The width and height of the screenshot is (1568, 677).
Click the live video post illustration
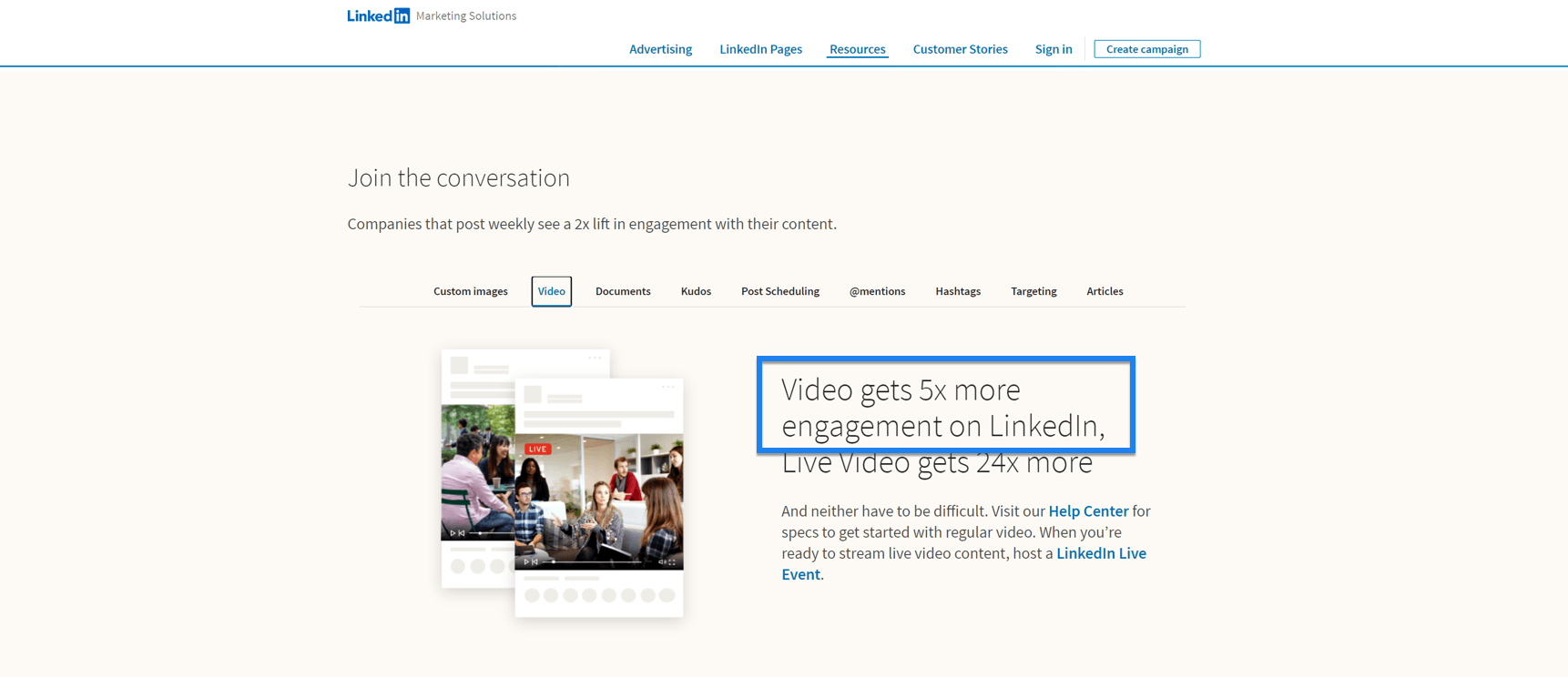click(599, 498)
